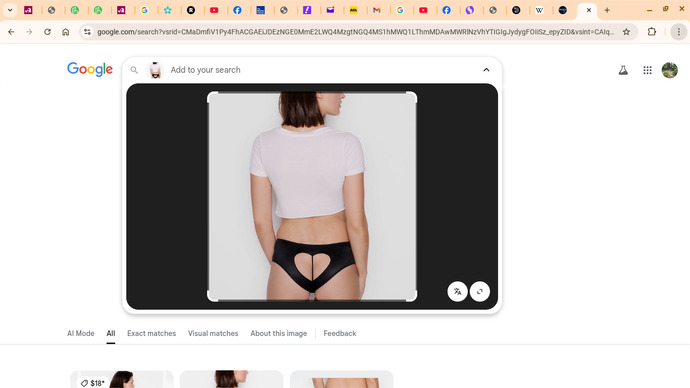Open the Extensions puzzle icon
The width and height of the screenshot is (690, 388).
(652, 32)
